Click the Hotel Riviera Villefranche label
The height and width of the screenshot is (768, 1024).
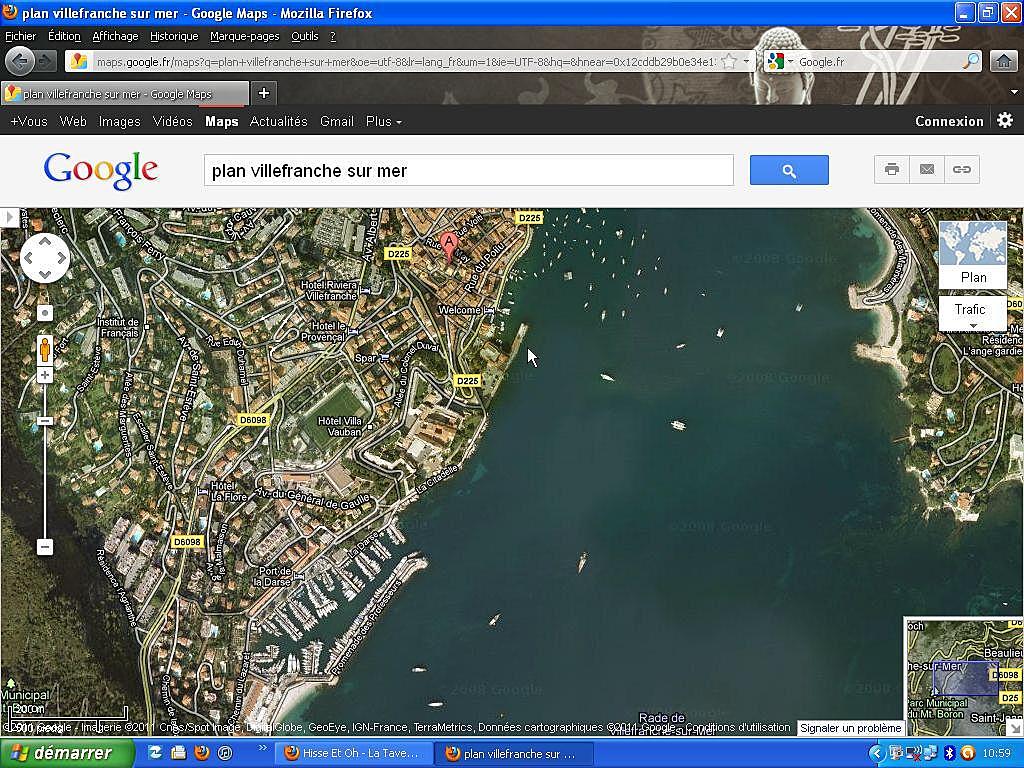point(329,291)
